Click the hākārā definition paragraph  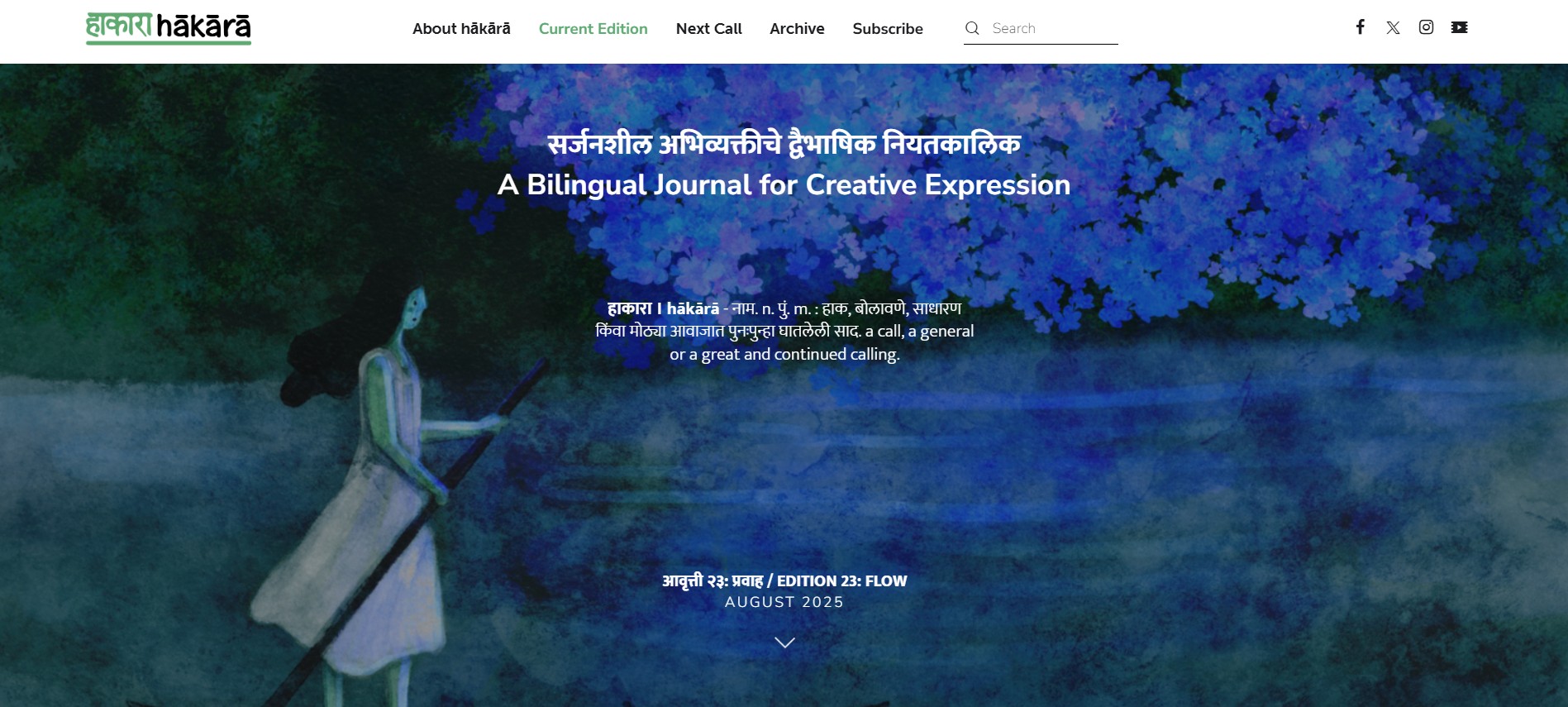[784, 331]
